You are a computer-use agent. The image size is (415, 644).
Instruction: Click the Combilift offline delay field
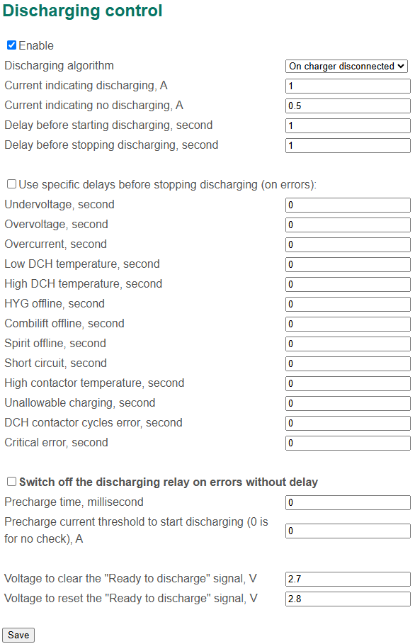pos(348,324)
